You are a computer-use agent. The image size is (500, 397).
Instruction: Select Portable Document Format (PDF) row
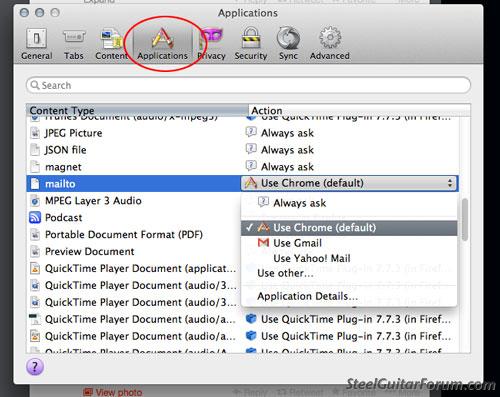(x=133, y=235)
